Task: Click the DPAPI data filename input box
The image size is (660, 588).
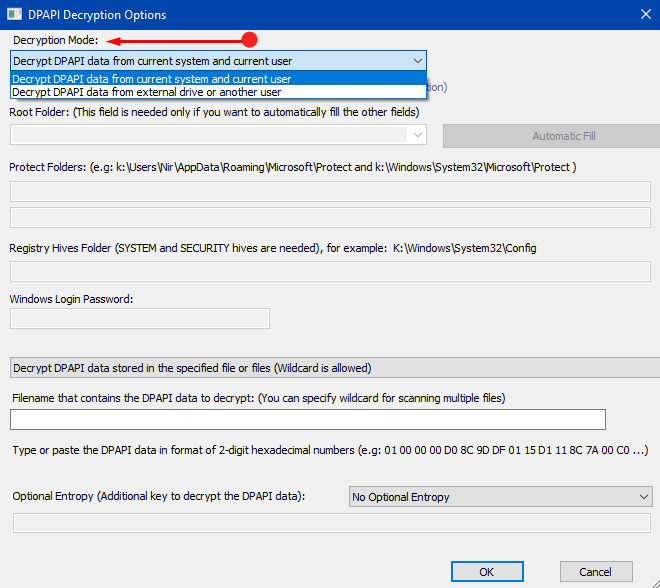Action: coord(308,419)
